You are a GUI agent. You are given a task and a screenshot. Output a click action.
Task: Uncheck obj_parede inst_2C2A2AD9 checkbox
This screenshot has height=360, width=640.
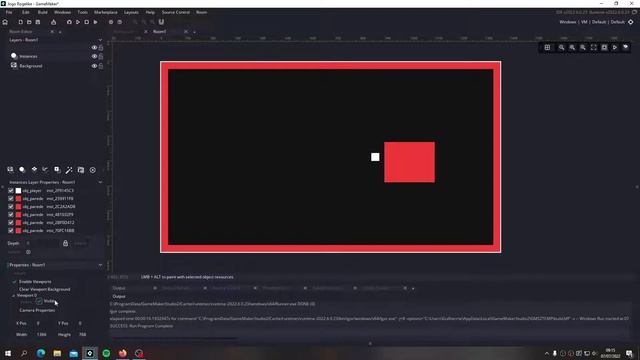click(x=11, y=207)
